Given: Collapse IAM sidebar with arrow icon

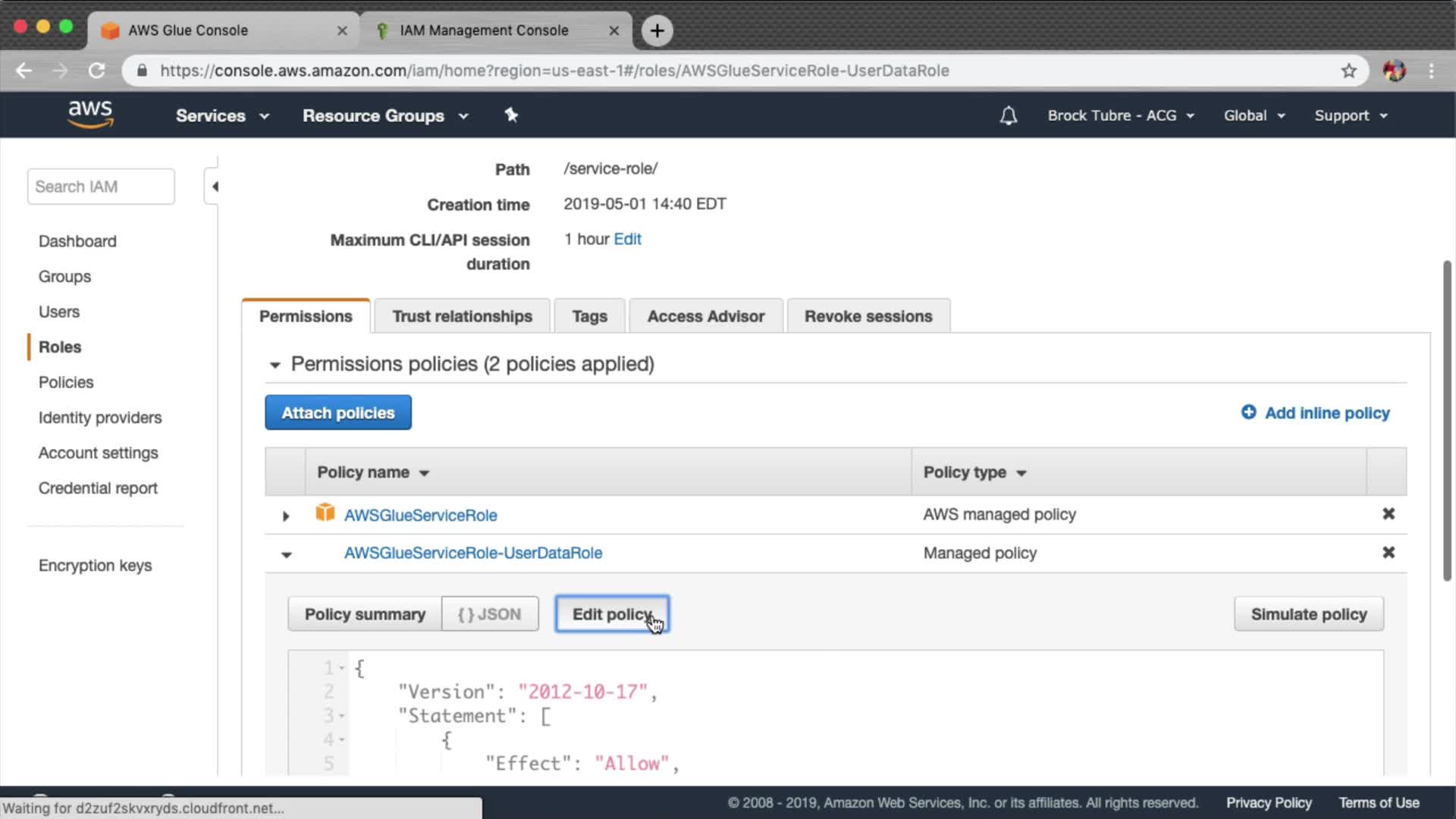Looking at the screenshot, I should coord(215,187).
